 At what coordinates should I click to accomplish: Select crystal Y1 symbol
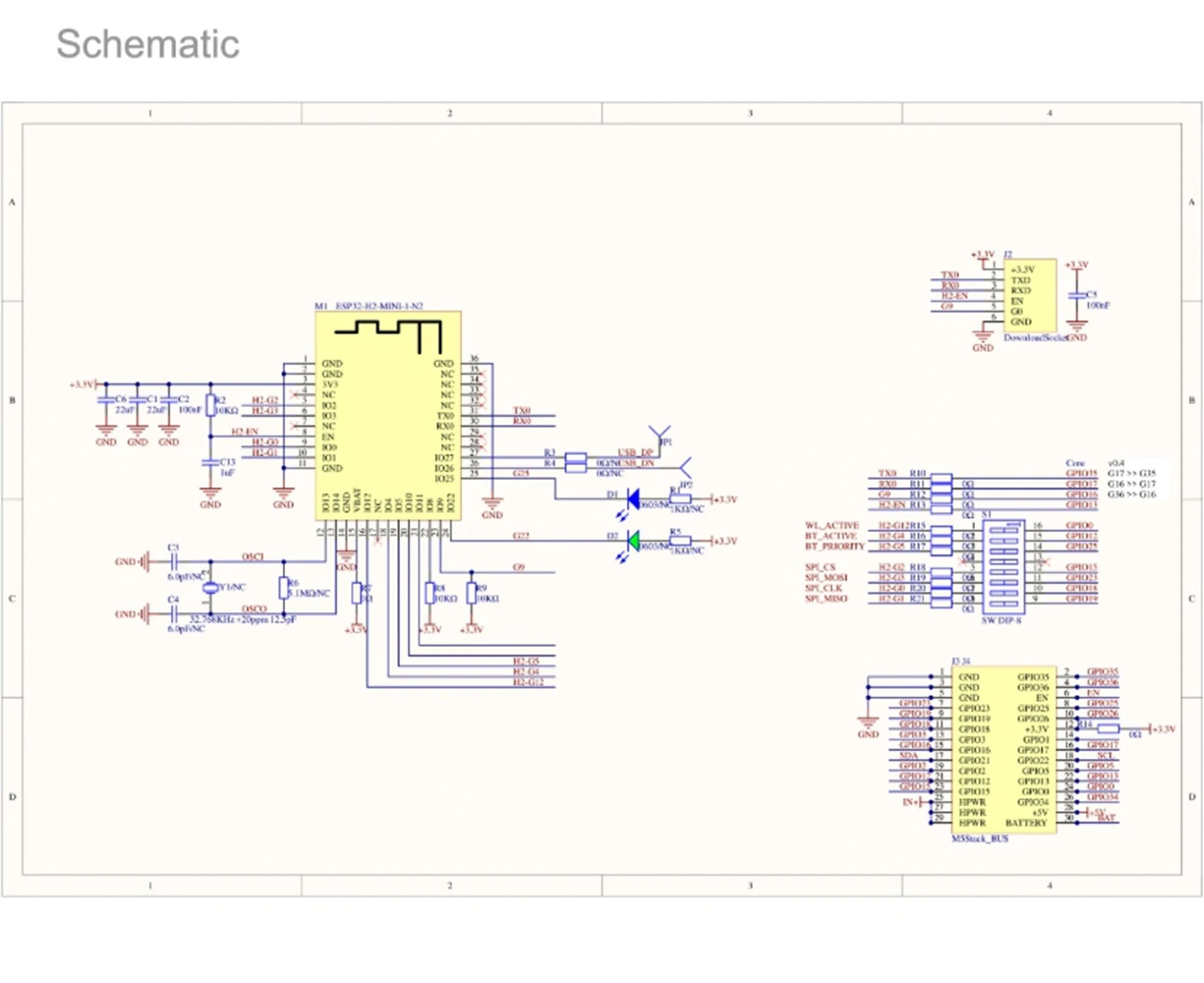pos(209,588)
